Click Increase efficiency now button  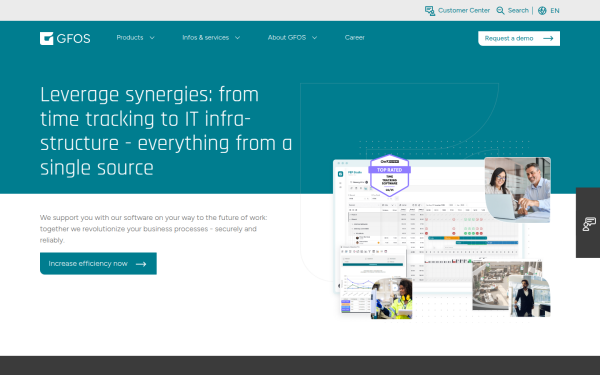tap(98, 263)
